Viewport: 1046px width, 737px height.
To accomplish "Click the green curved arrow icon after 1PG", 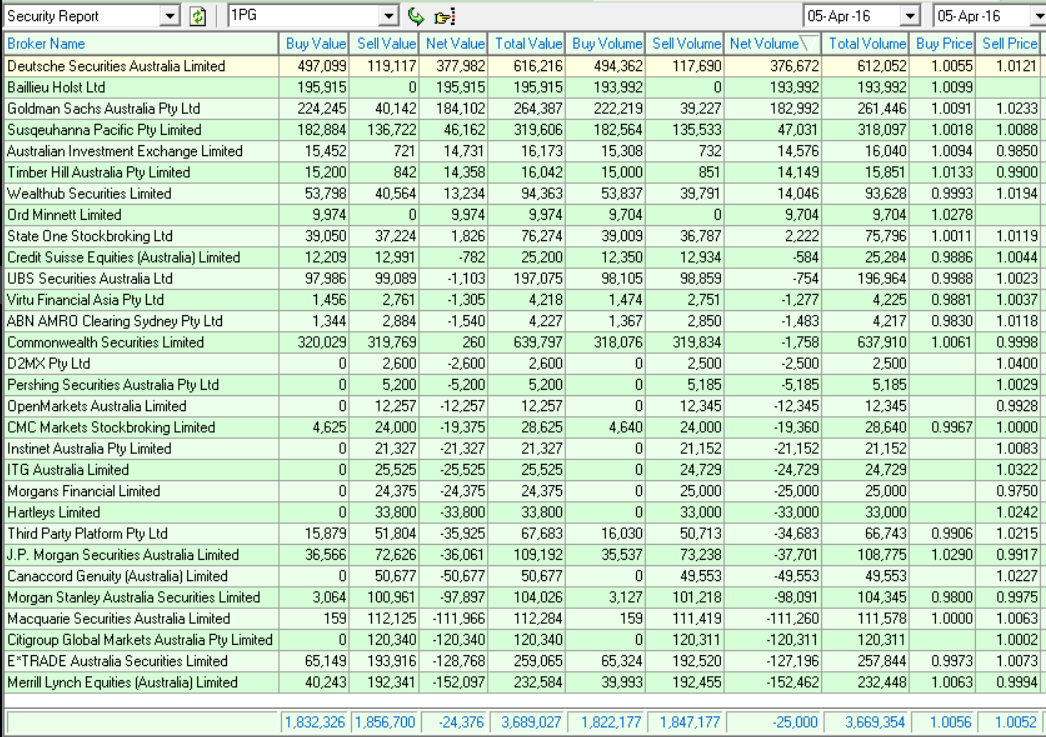I will [x=416, y=16].
